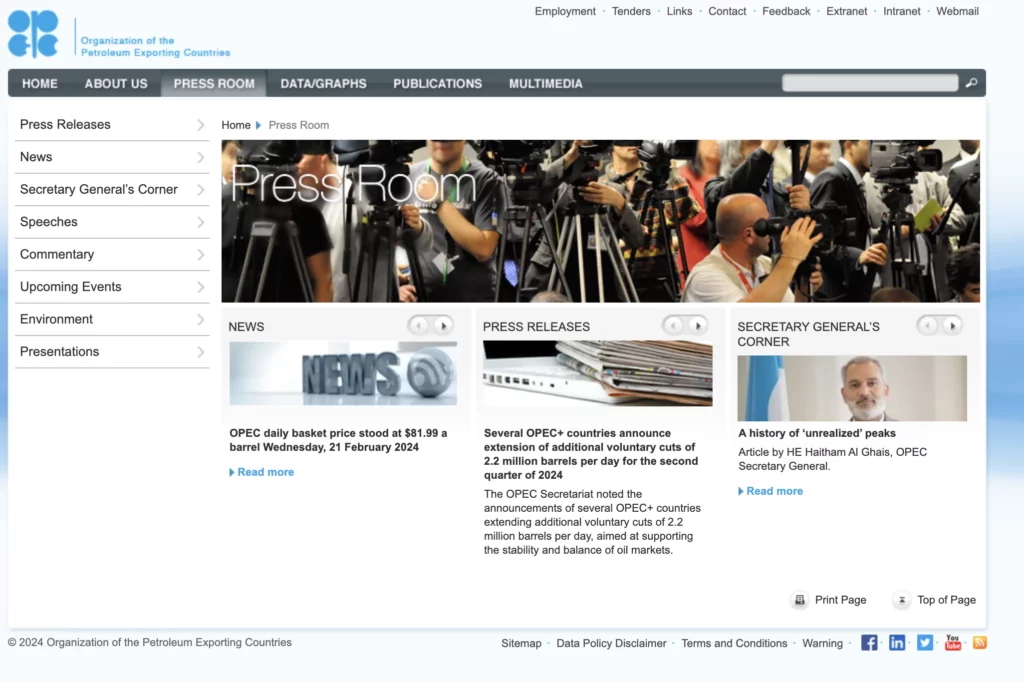This screenshot has height=682, width=1024.
Task: Click the Home breadcrumb link
Action: [236, 125]
